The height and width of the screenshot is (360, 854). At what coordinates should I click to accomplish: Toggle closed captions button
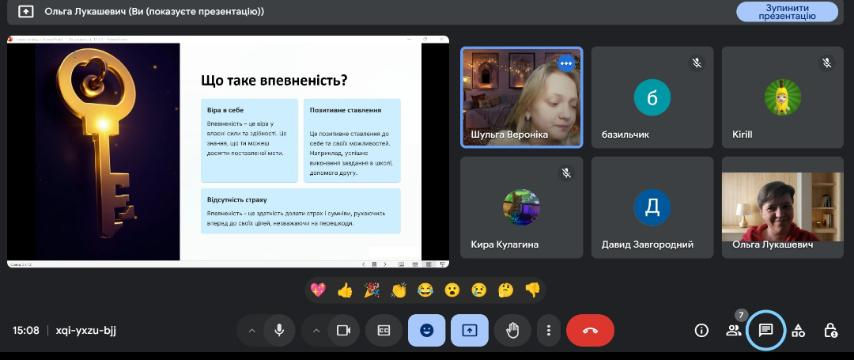pos(384,330)
